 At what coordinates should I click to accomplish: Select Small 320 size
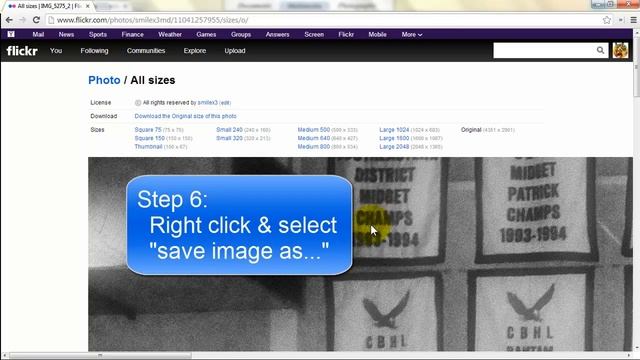tap(229, 138)
